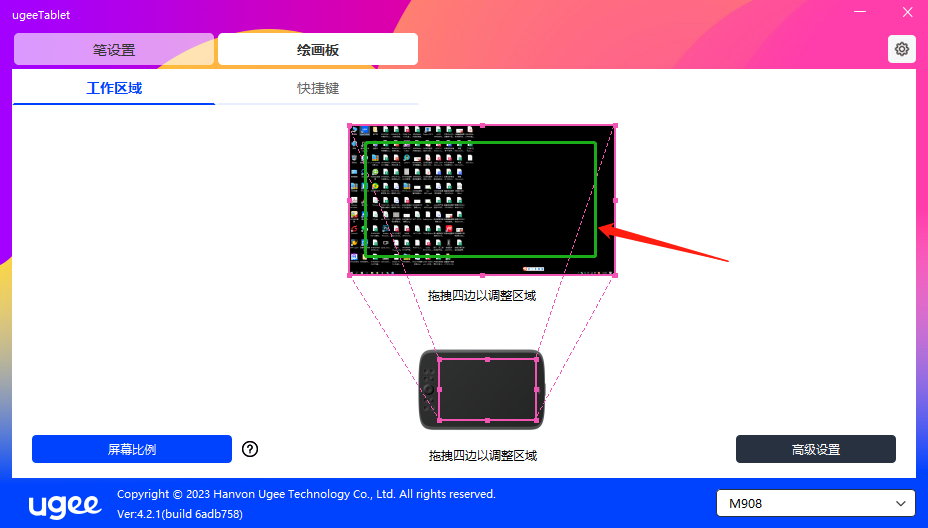The height and width of the screenshot is (528, 928).
Task: Click the top-right handle of screen area
Action: coord(616,125)
